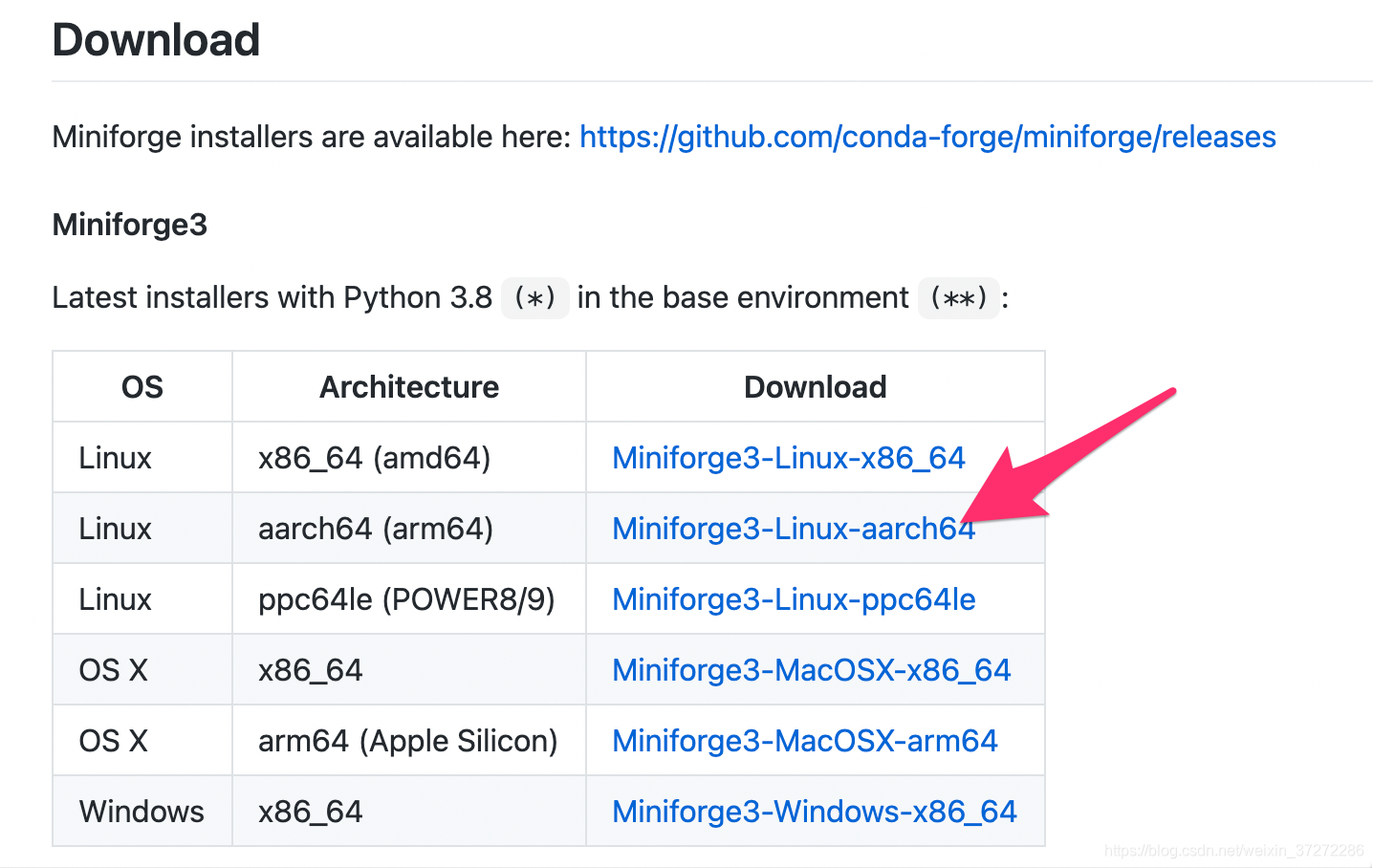Viewport: 1373px width, 868px height.
Task: Click the Download page heading
Action: pyautogui.click(x=156, y=40)
